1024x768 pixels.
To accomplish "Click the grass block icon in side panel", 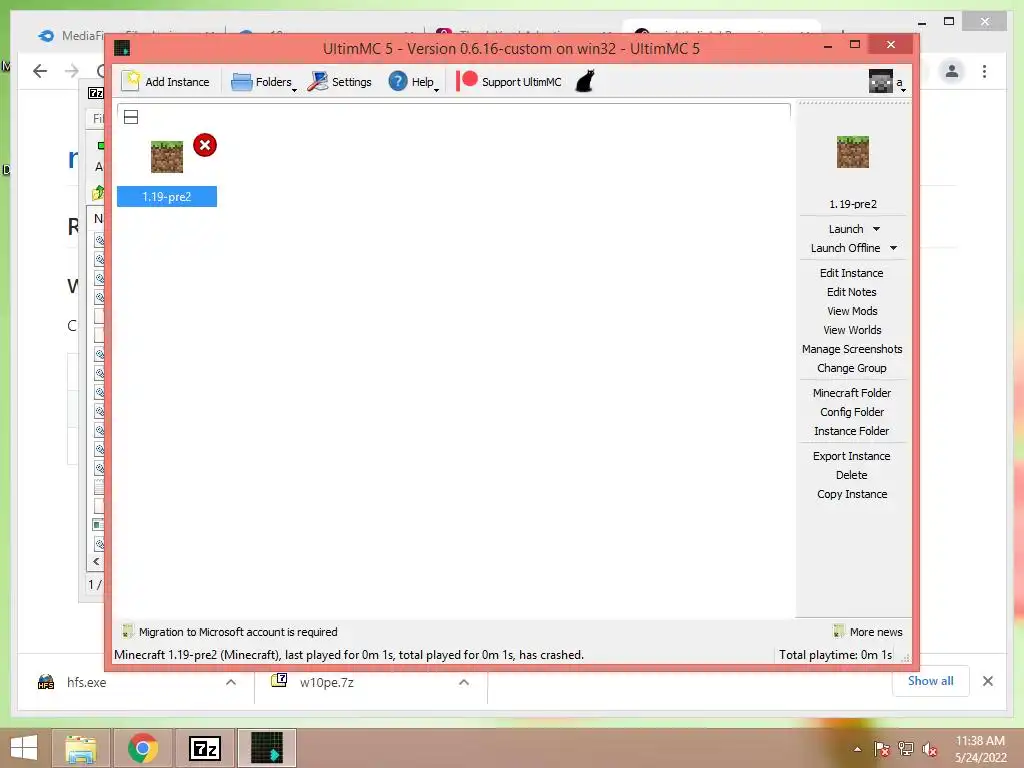I will [x=852, y=152].
